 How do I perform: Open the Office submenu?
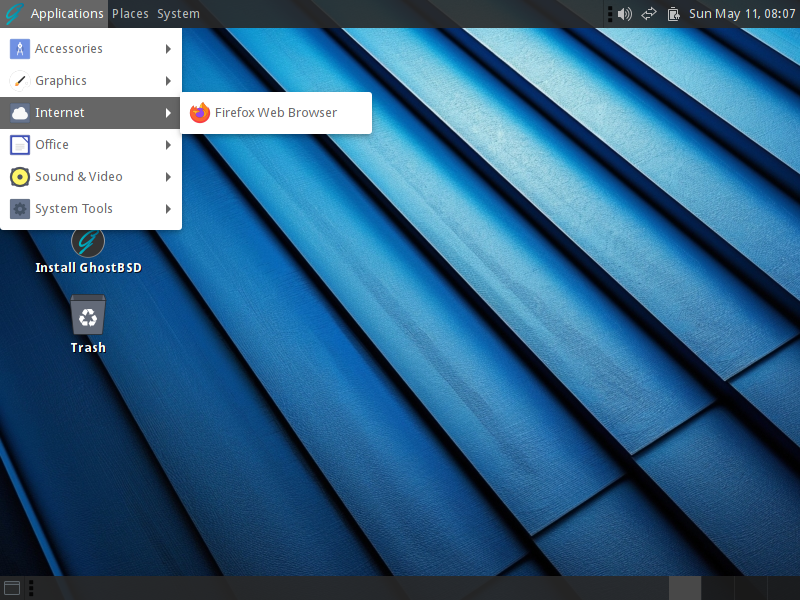91,145
